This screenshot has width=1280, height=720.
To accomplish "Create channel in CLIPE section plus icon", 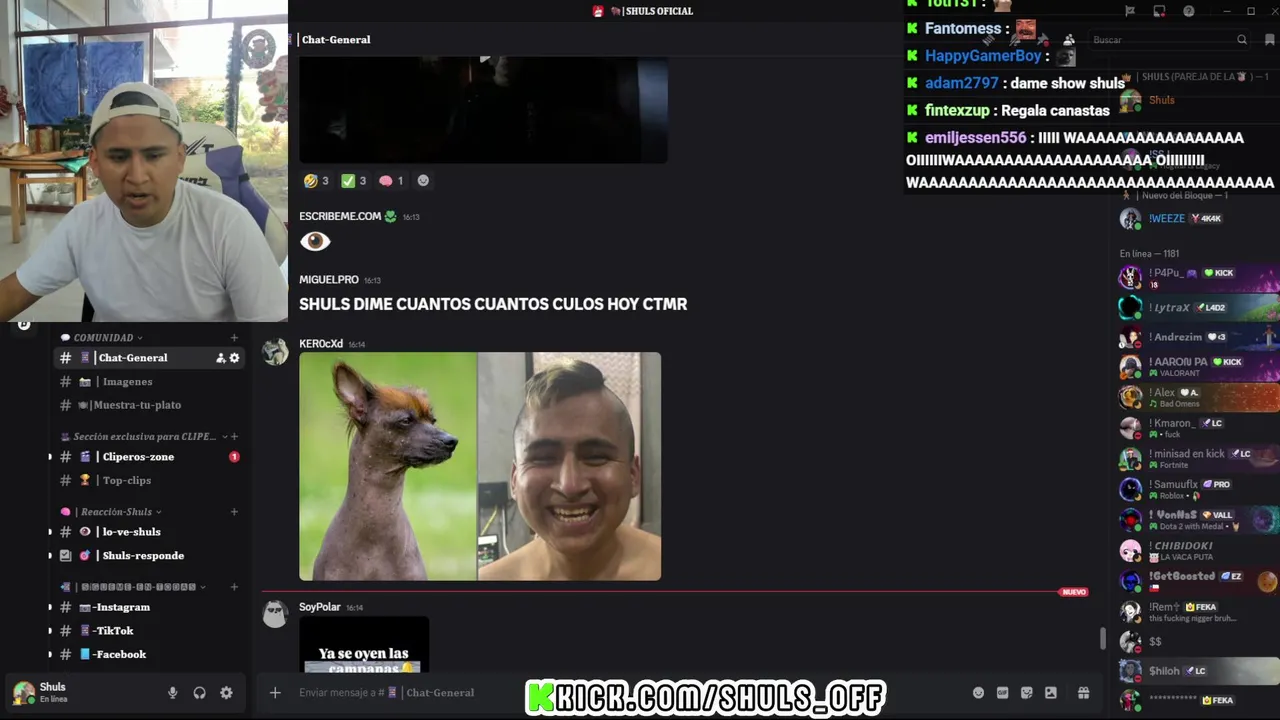I will [234, 437].
